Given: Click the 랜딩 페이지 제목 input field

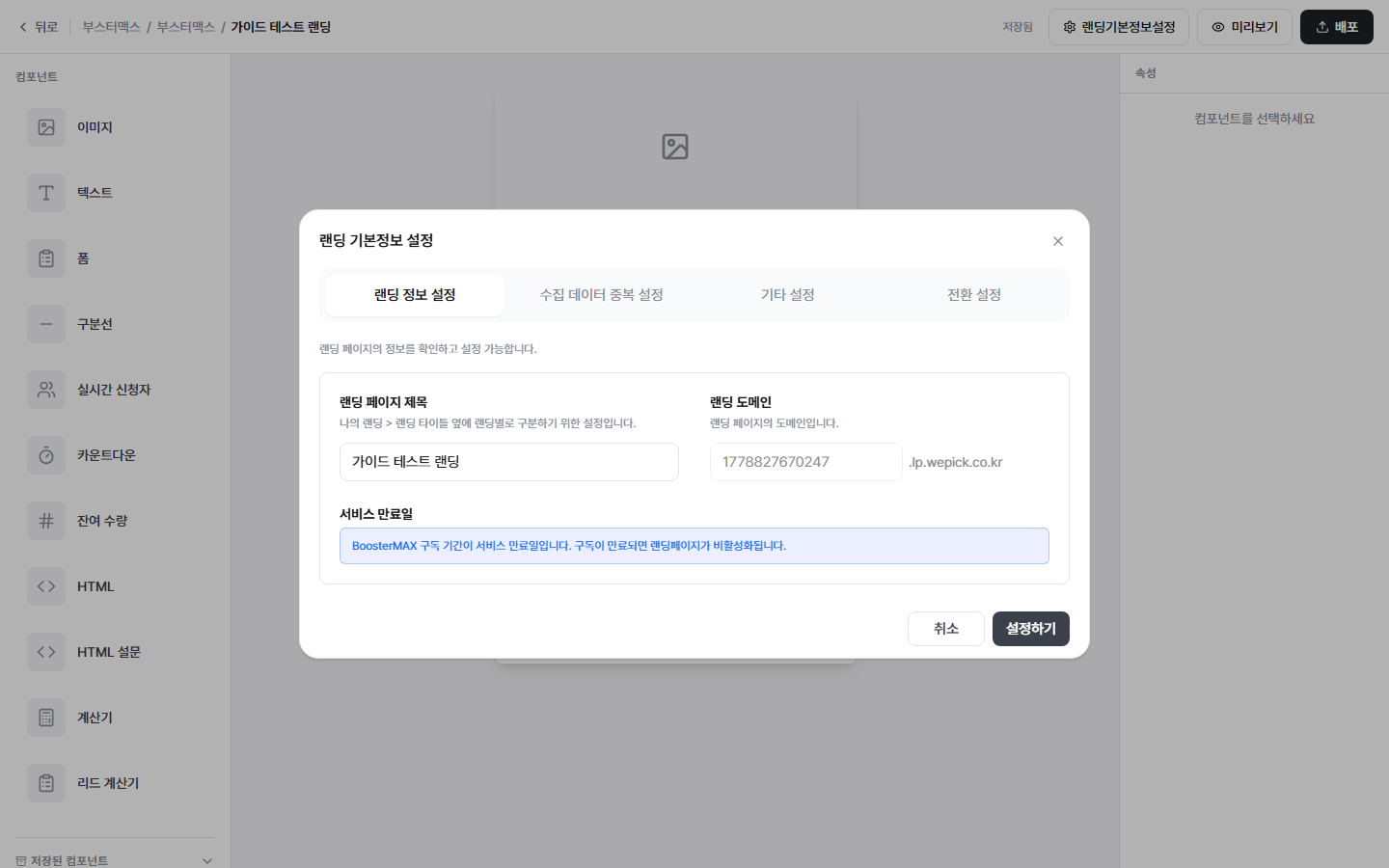Looking at the screenshot, I should point(509,462).
